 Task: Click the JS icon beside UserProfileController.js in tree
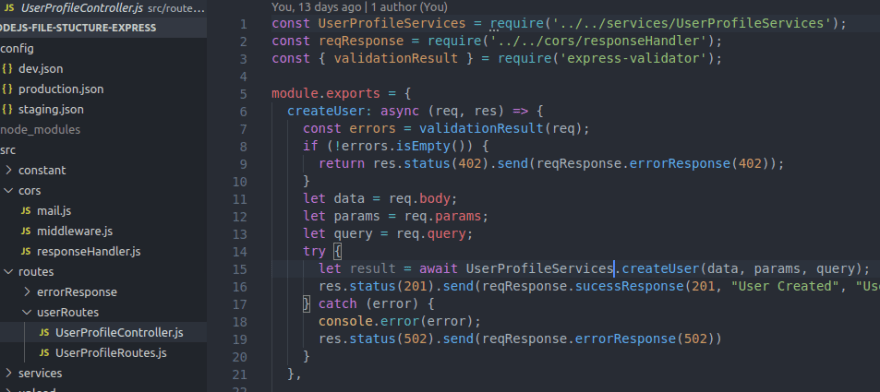tap(44, 333)
